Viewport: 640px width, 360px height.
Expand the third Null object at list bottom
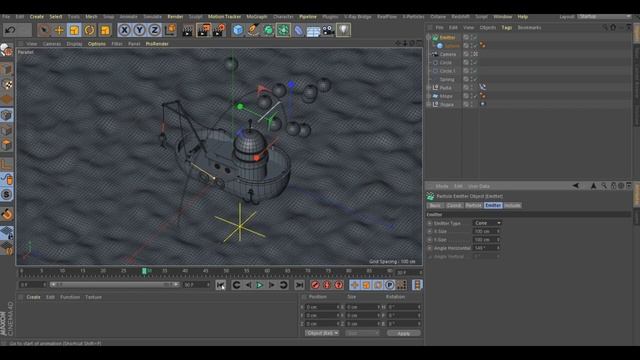pyautogui.click(x=429, y=104)
